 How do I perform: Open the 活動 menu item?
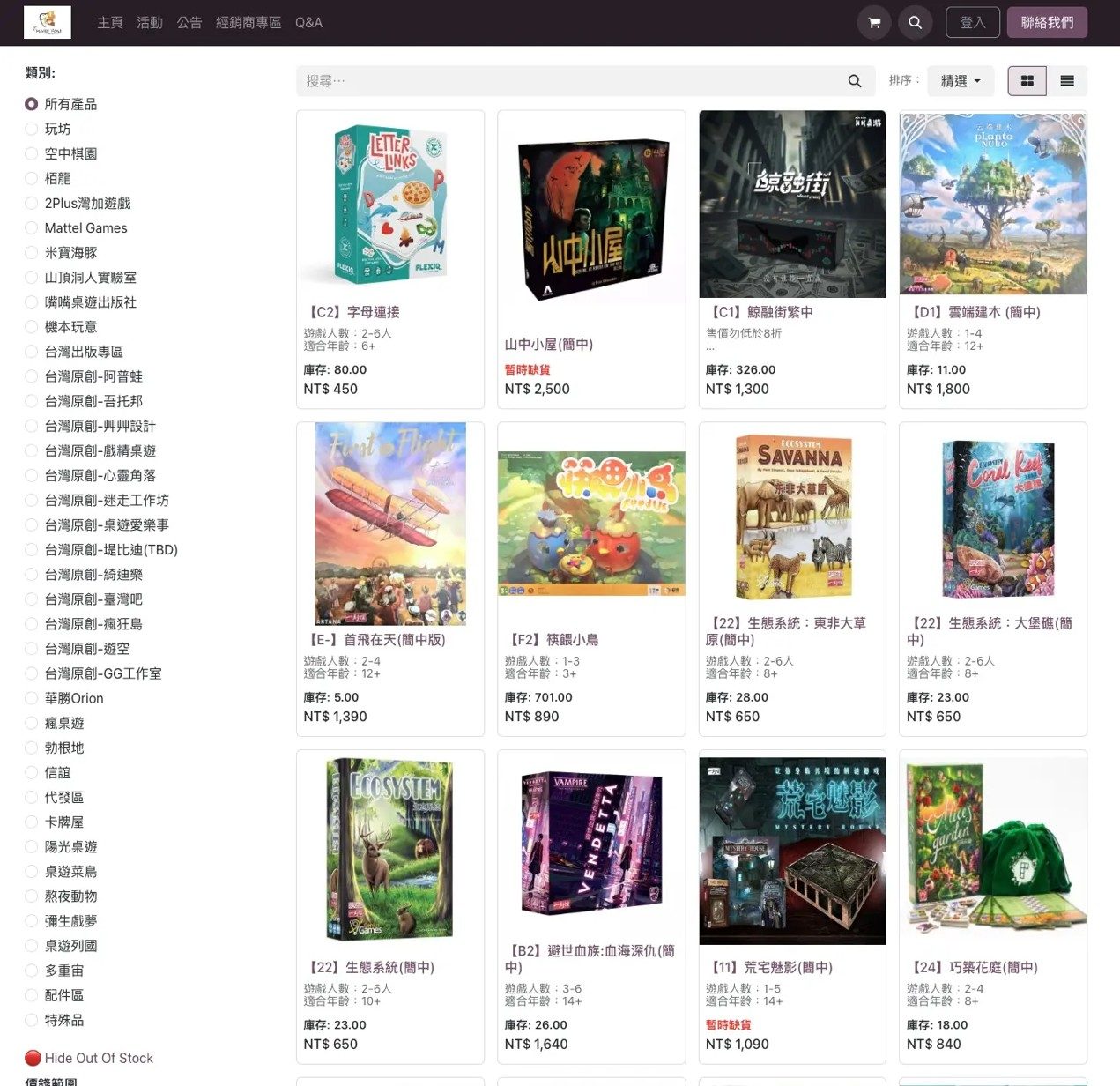[150, 23]
